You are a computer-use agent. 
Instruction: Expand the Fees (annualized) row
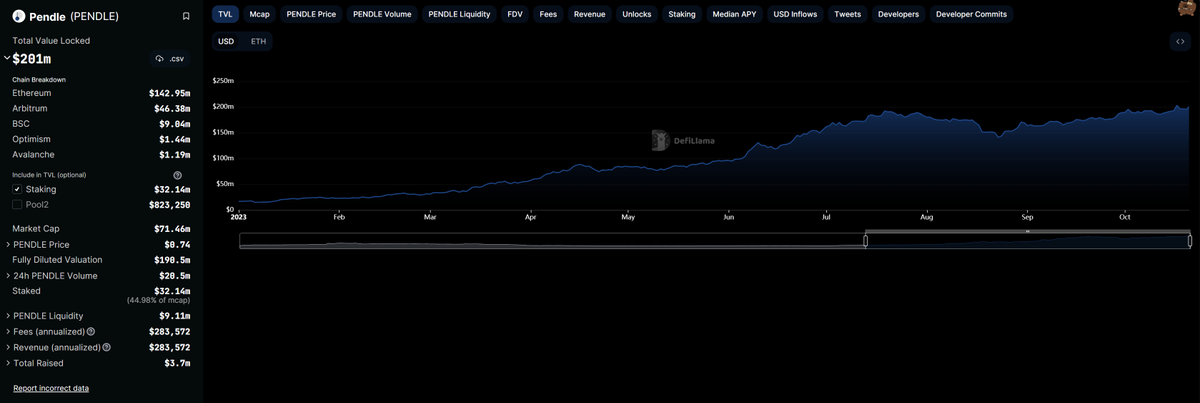pos(9,331)
